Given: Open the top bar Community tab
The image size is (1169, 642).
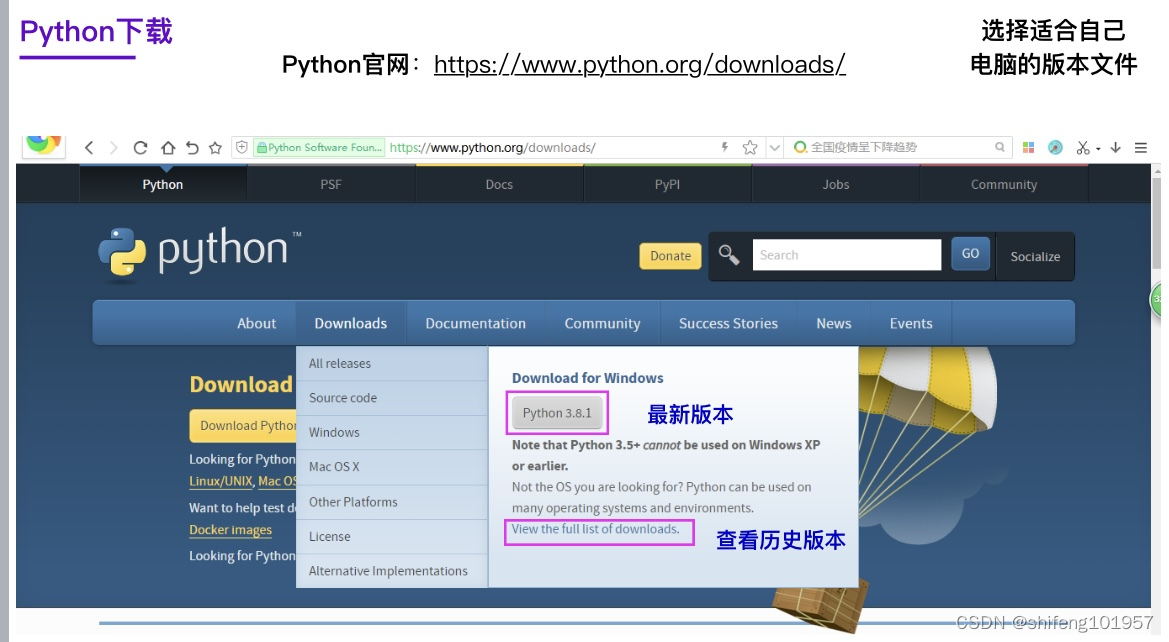Looking at the screenshot, I should click(x=1003, y=184).
